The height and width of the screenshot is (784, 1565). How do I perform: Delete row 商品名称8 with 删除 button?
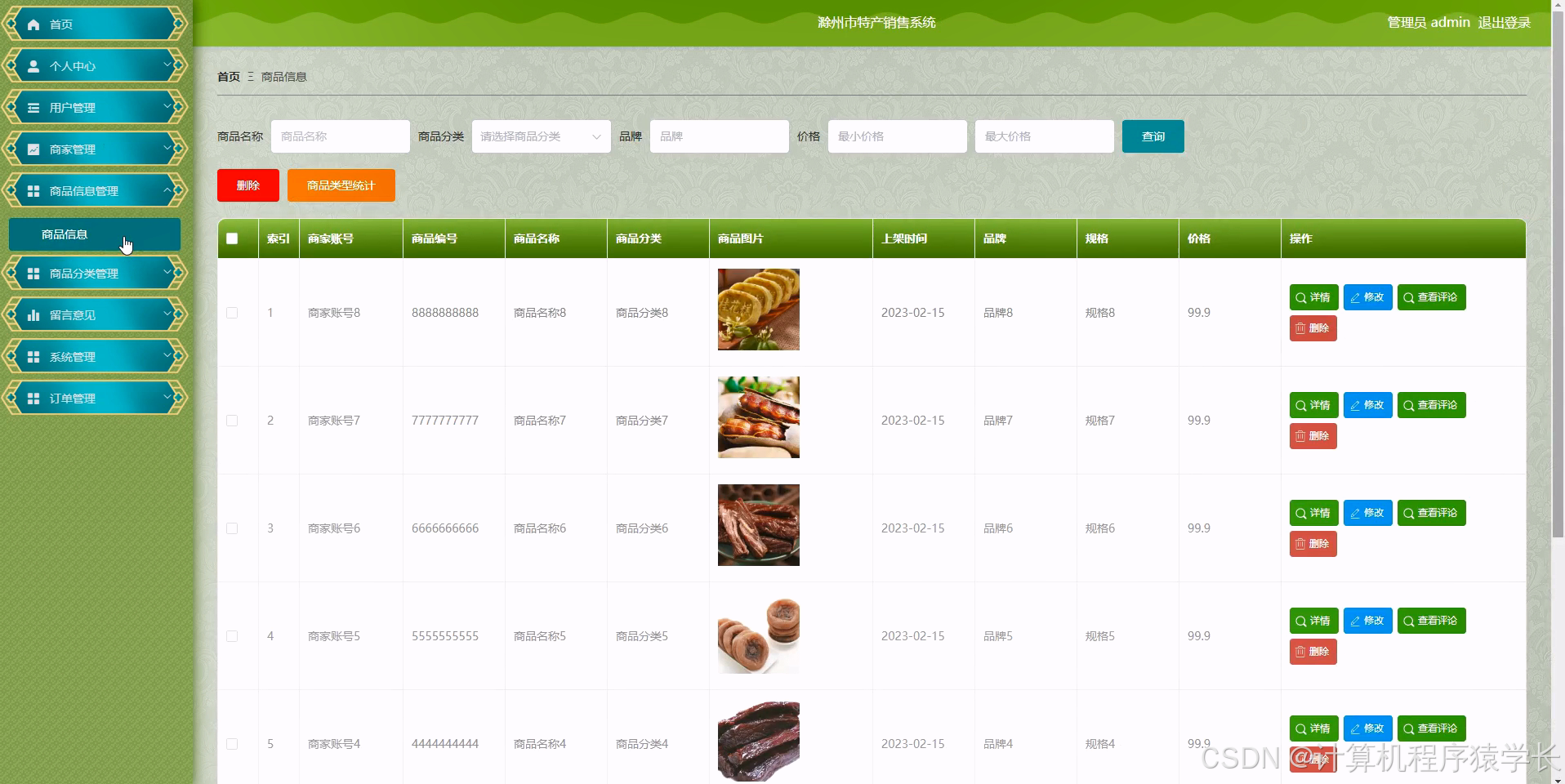click(x=1313, y=328)
